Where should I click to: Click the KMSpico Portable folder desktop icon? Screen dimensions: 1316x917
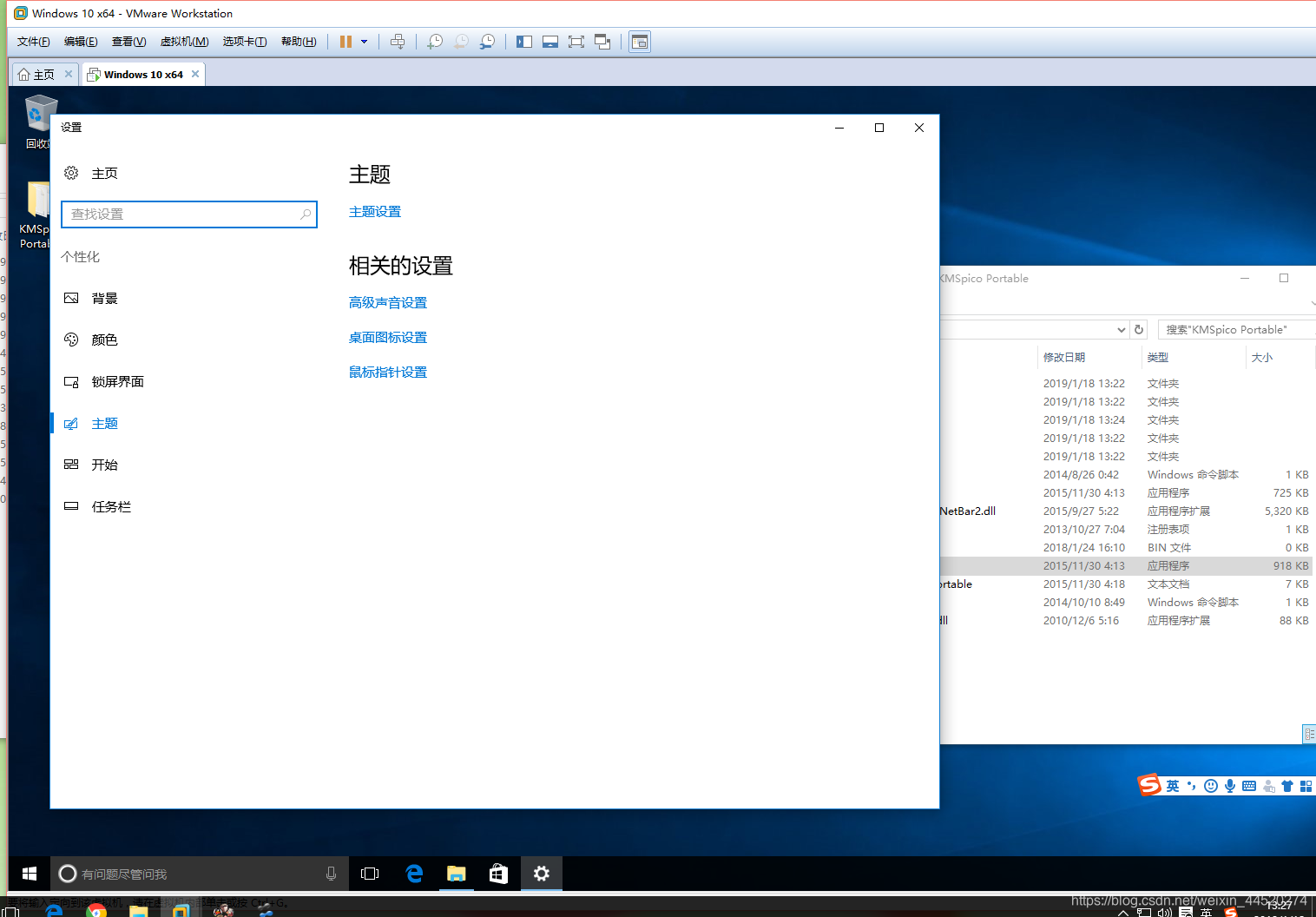[x=36, y=214]
